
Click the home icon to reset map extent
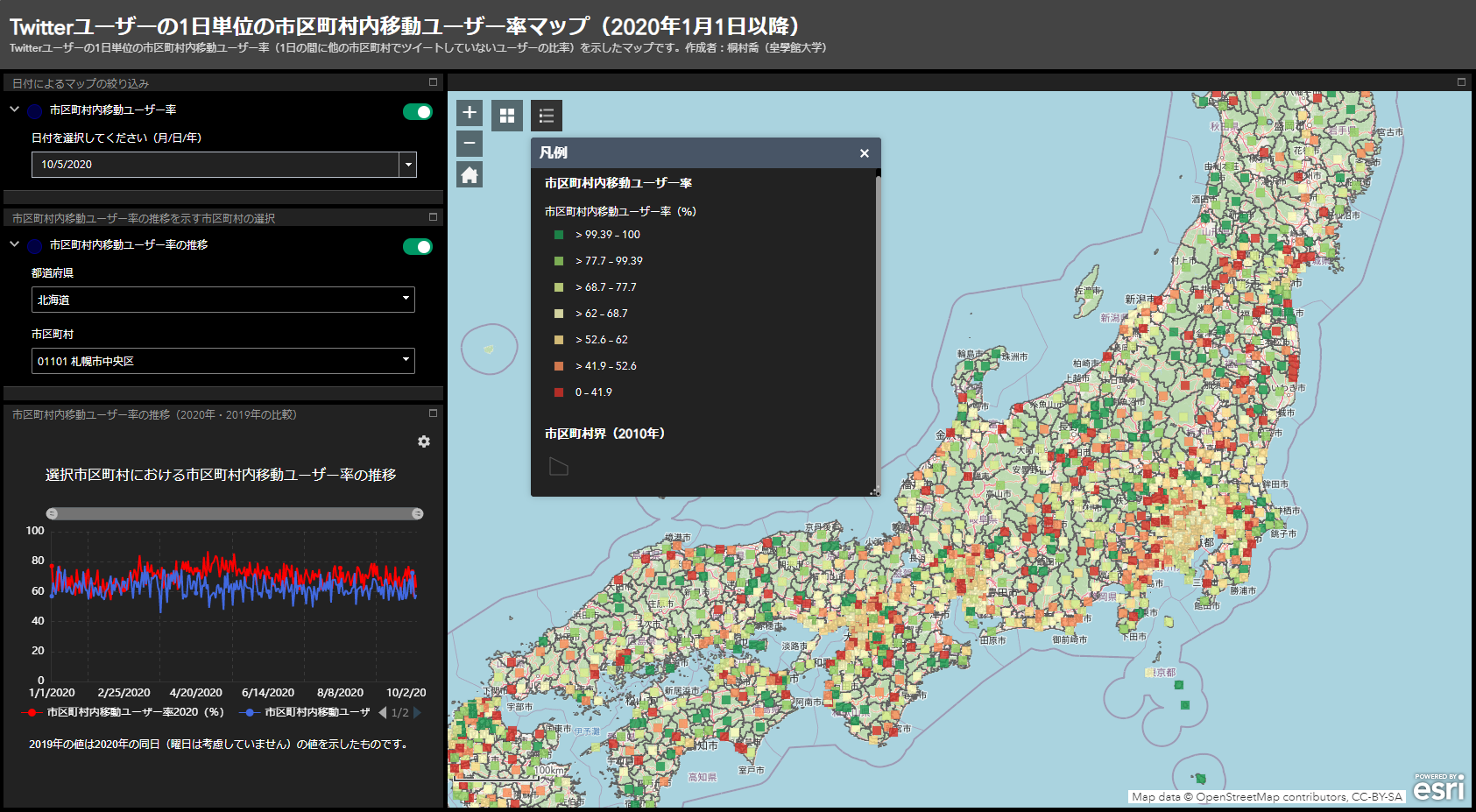tap(469, 173)
